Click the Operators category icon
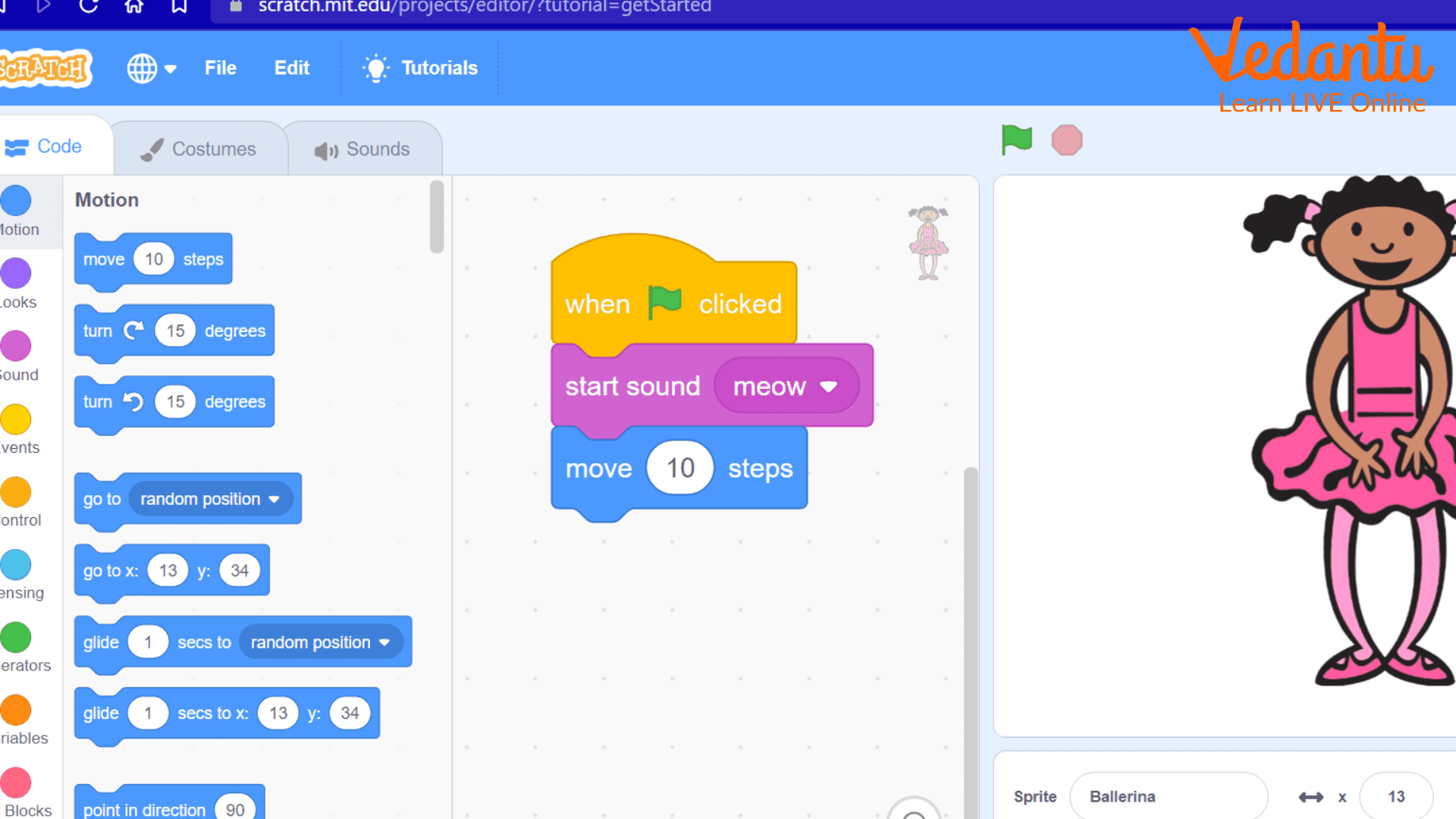This screenshot has height=819, width=1456. [17, 637]
